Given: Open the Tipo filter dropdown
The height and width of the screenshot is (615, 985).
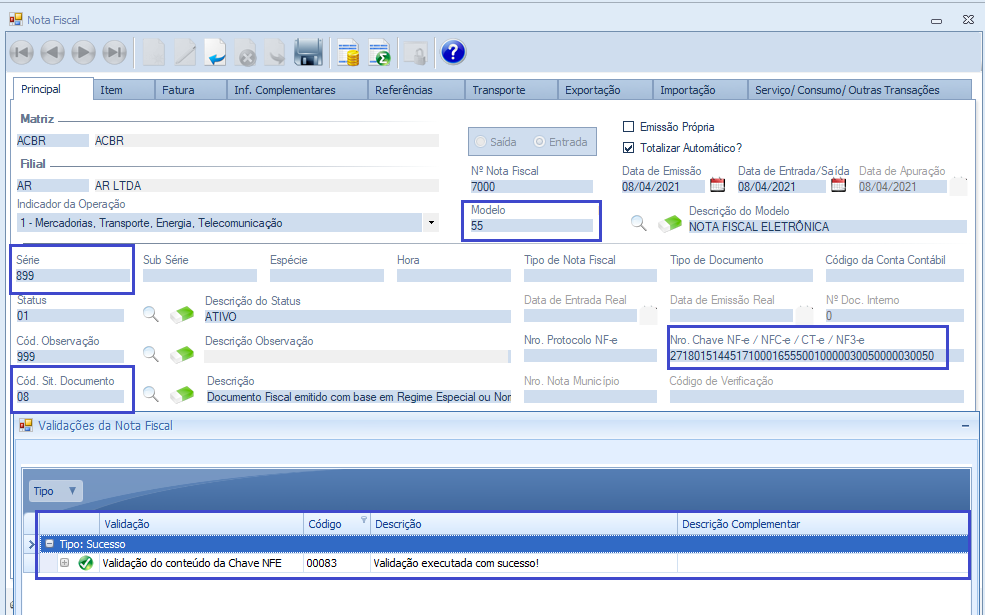Looking at the screenshot, I should pyautogui.click(x=71, y=491).
